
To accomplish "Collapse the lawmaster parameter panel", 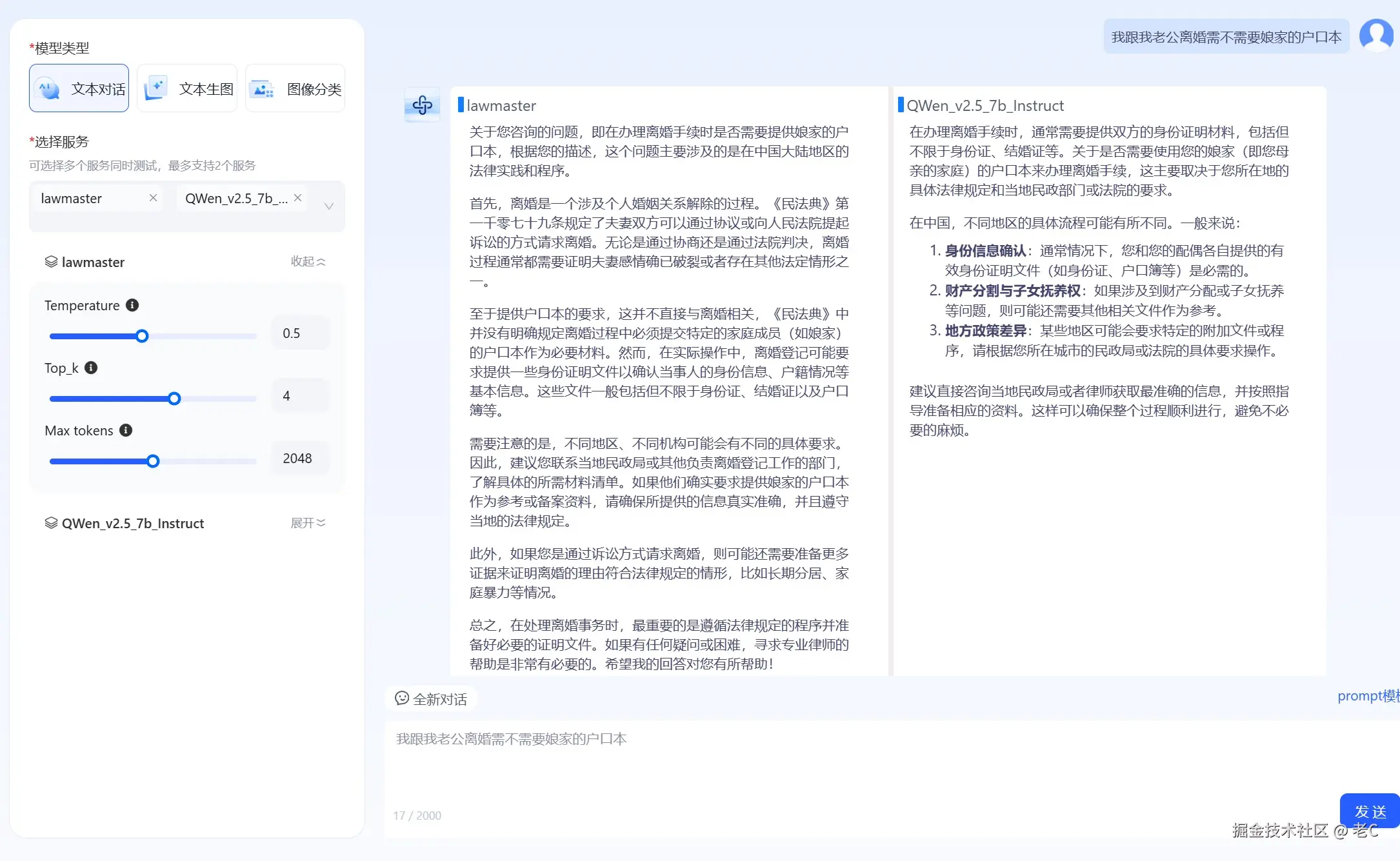I will click(x=308, y=261).
